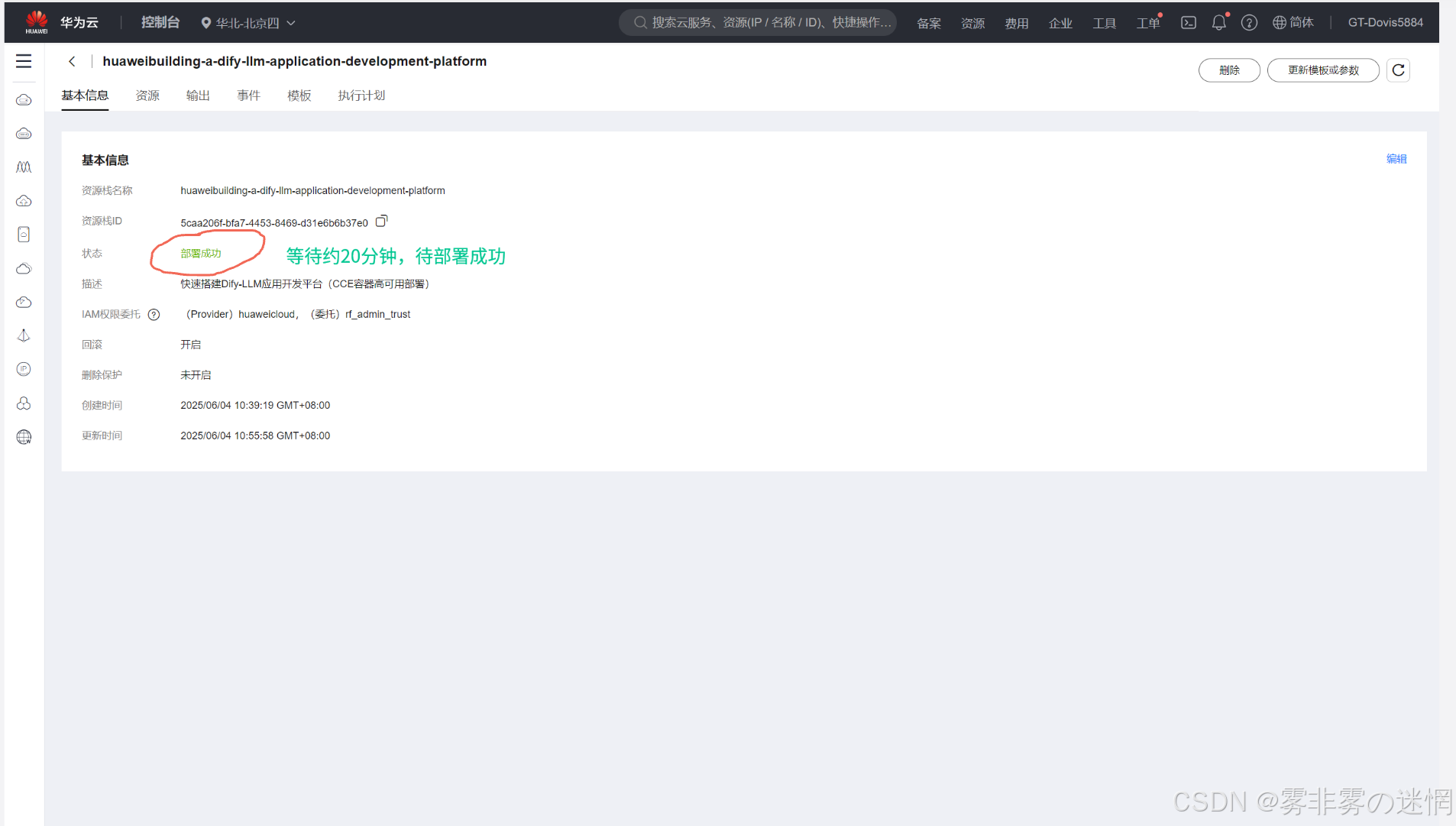Switch to the 资源 tab
This screenshot has height=826, width=1456.
pyautogui.click(x=147, y=96)
